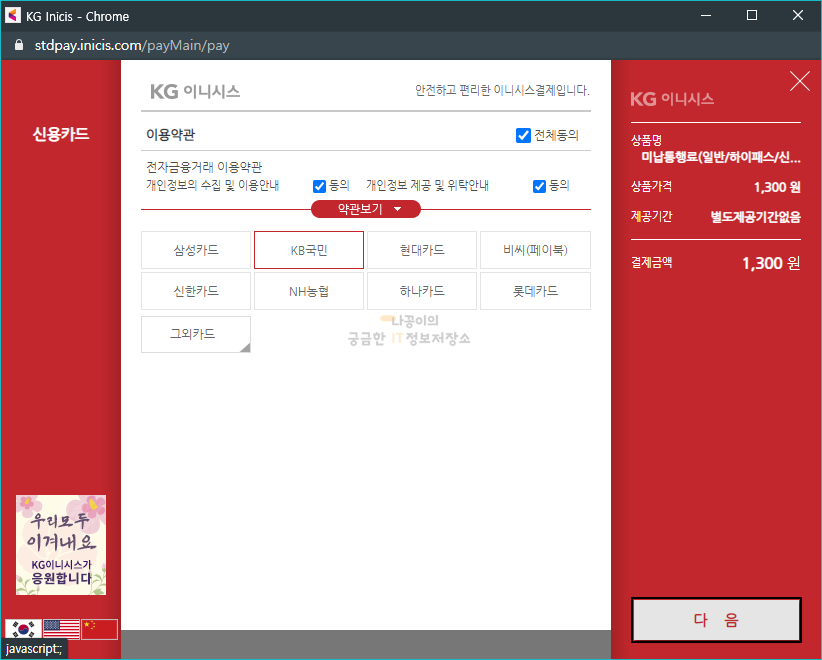Viewport: 822px width, 660px height.
Task: Click the KG 이니시스 logo in the main panel
Action: (x=195, y=92)
